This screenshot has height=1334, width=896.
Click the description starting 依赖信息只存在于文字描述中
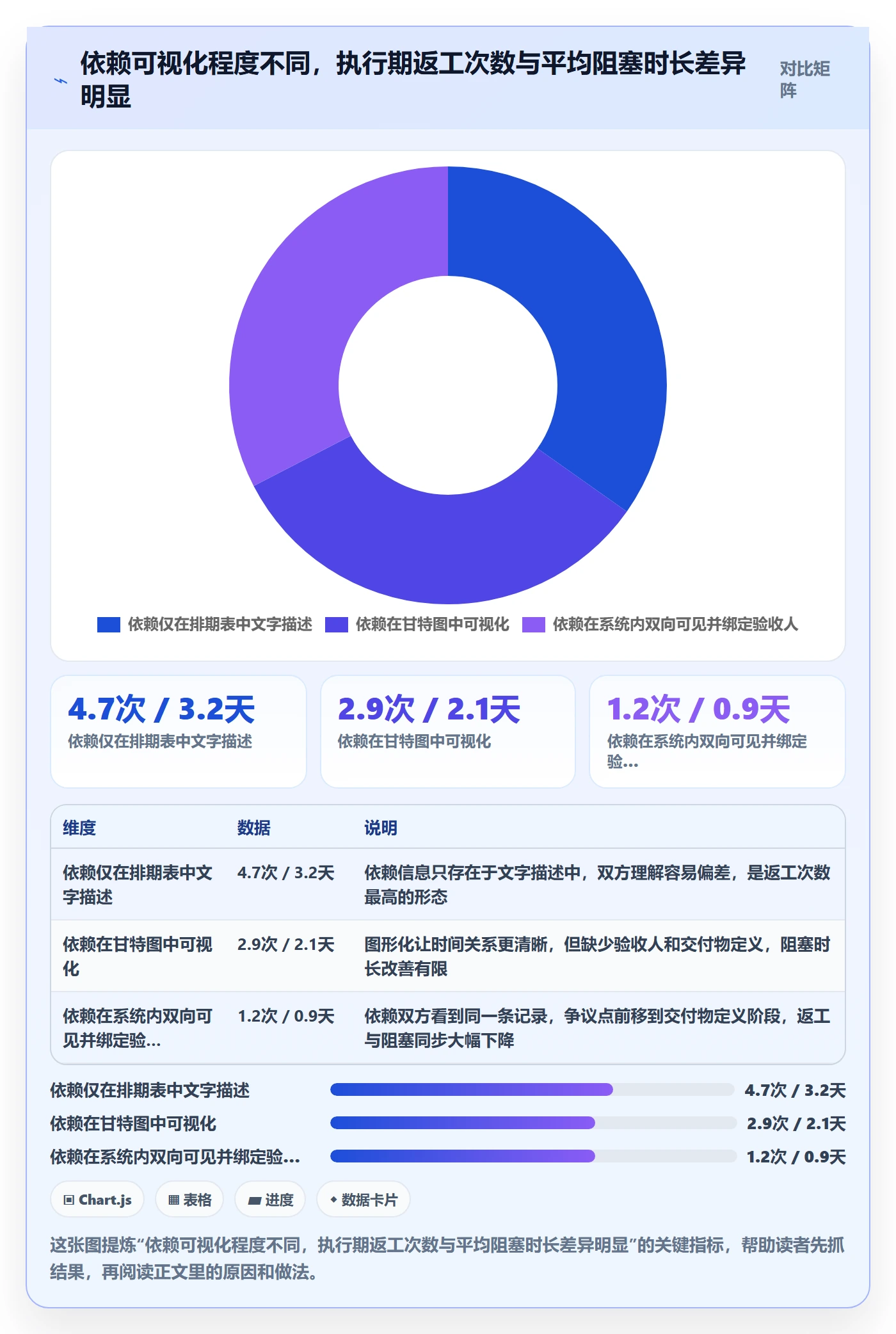(597, 885)
